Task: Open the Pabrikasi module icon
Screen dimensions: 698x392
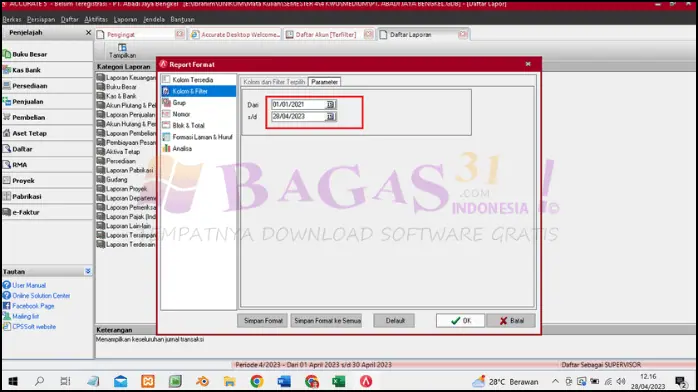Action: [x=7, y=196]
